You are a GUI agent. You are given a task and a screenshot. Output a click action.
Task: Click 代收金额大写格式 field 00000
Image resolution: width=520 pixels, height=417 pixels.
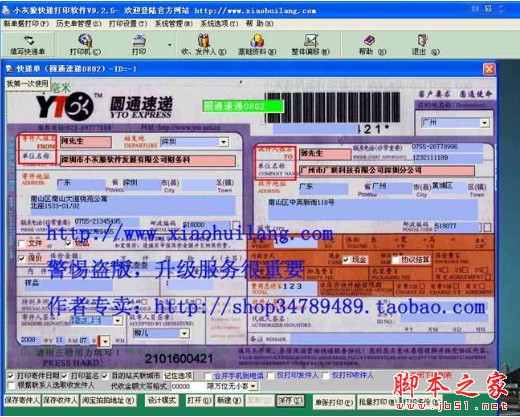click(x=187, y=386)
